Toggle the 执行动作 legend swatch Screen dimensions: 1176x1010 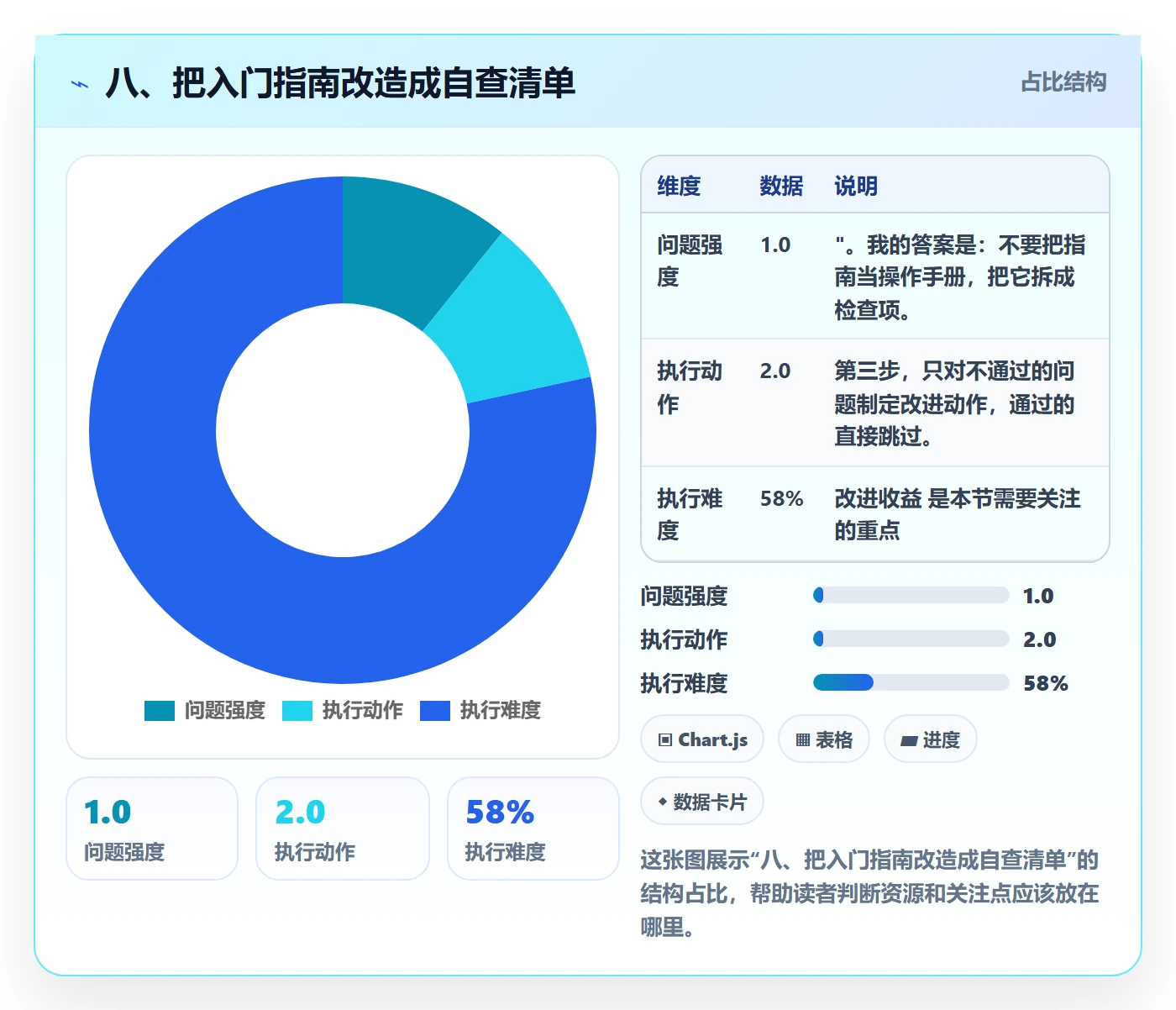coord(297,711)
